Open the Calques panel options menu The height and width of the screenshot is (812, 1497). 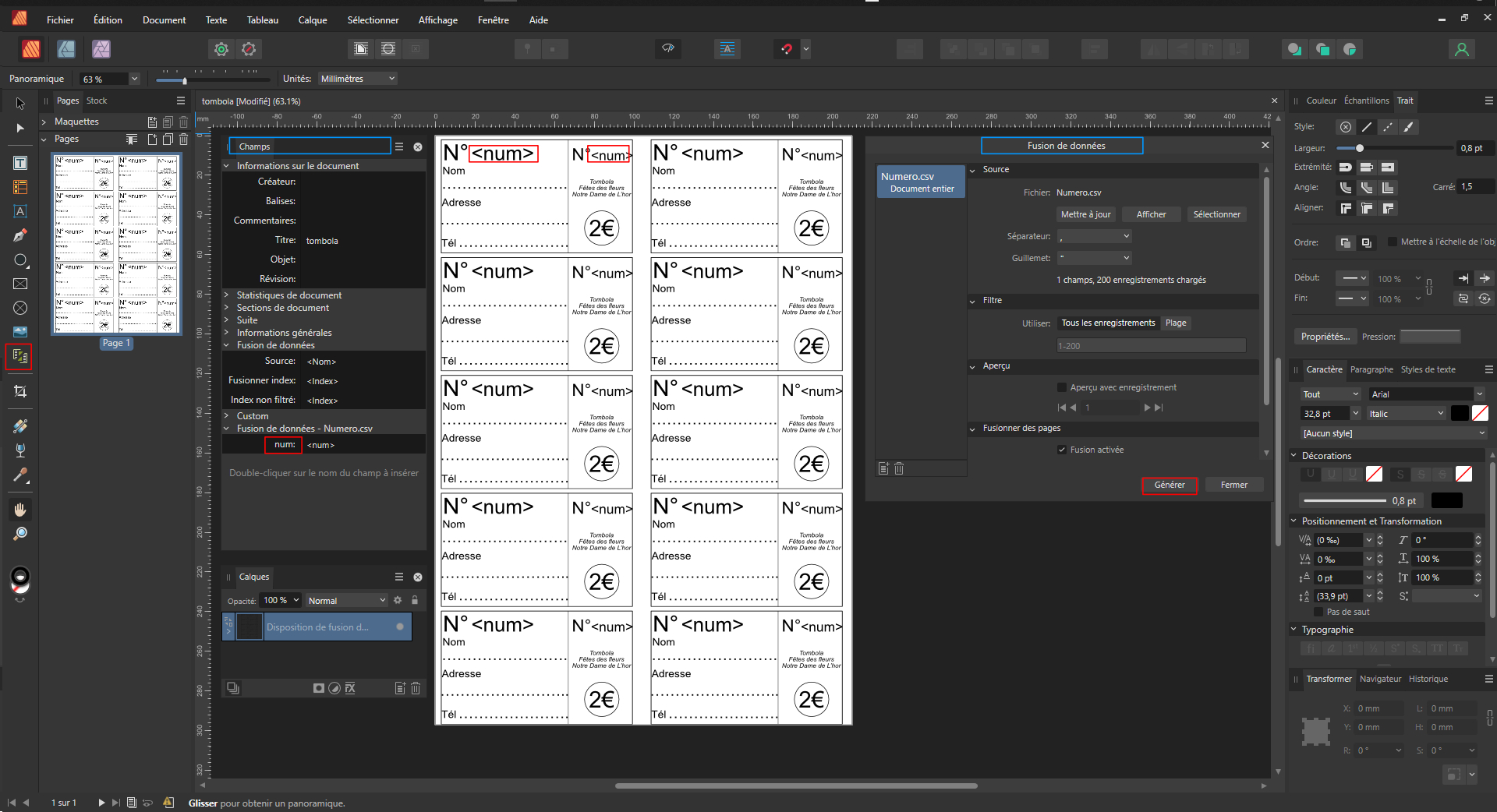[x=399, y=577]
